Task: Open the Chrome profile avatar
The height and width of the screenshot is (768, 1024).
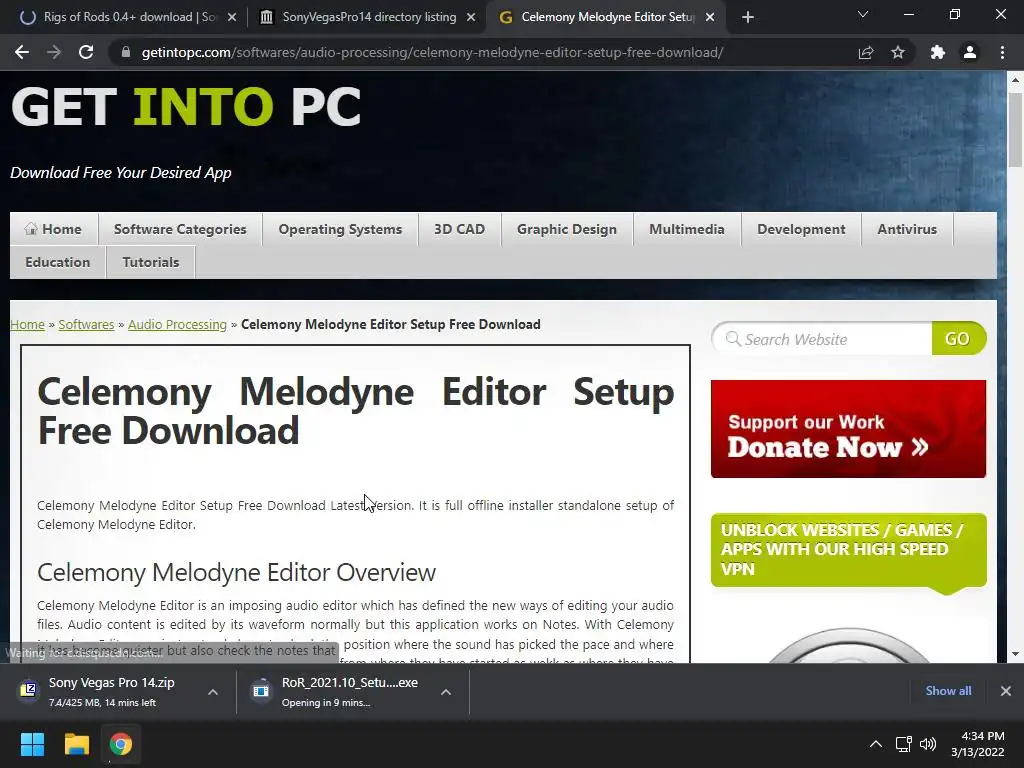Action: coord(970,52)
